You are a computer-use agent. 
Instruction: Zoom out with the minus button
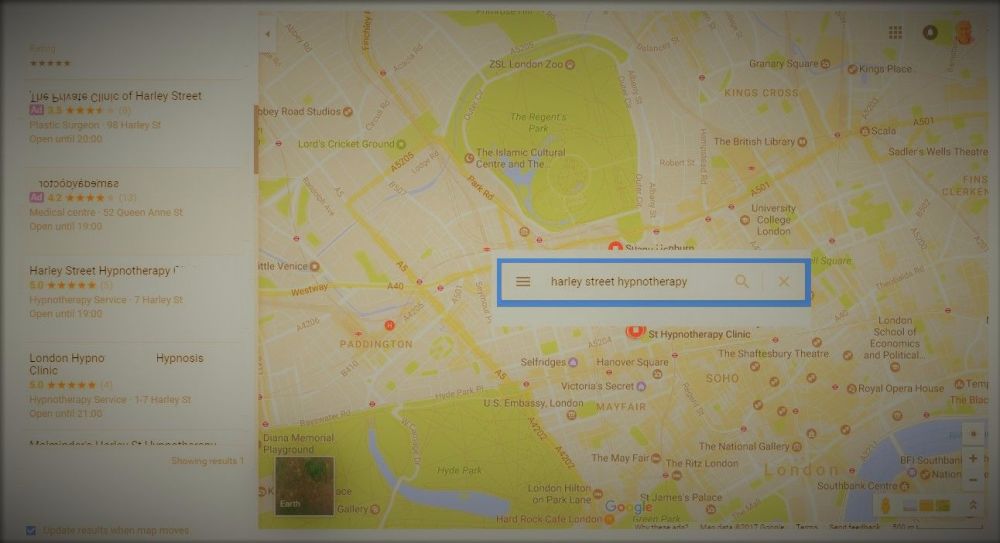click(x=973, y=480)
